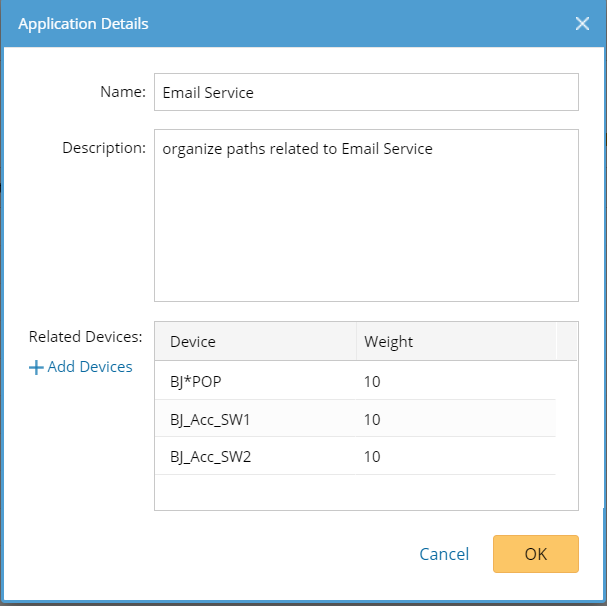Click the blank header cell right of Weight
Image resolution: width=607 pixels, height=606 pixels.
pos(567,341)
